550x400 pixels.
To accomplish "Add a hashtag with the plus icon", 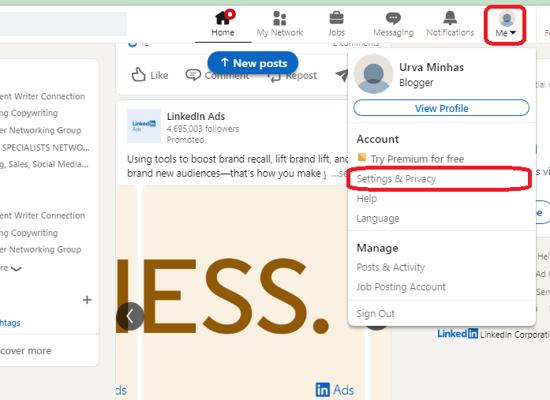I will (87, 300).
